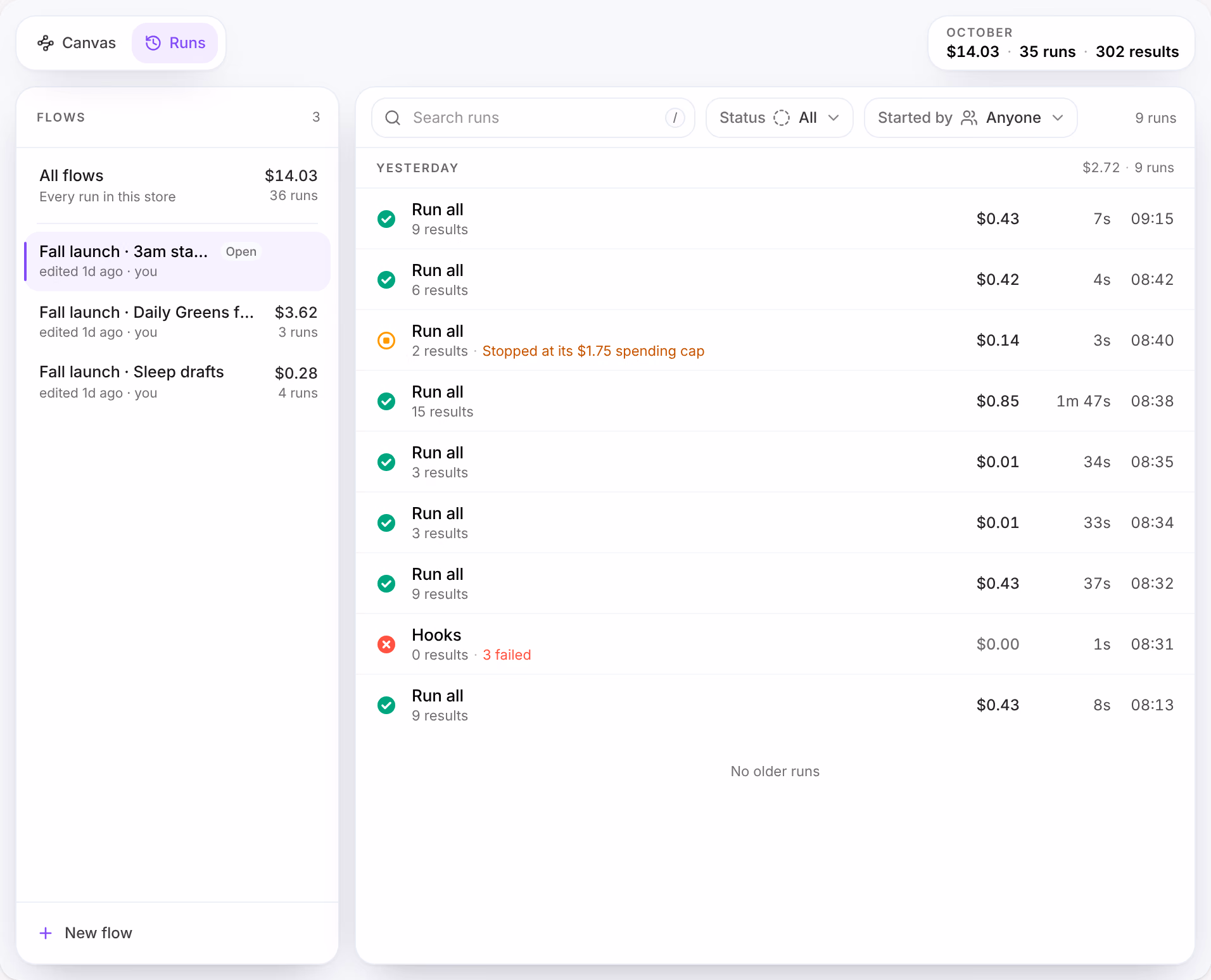Click the October summary card
This screenshot has height=980, width=1211.
1062,43
